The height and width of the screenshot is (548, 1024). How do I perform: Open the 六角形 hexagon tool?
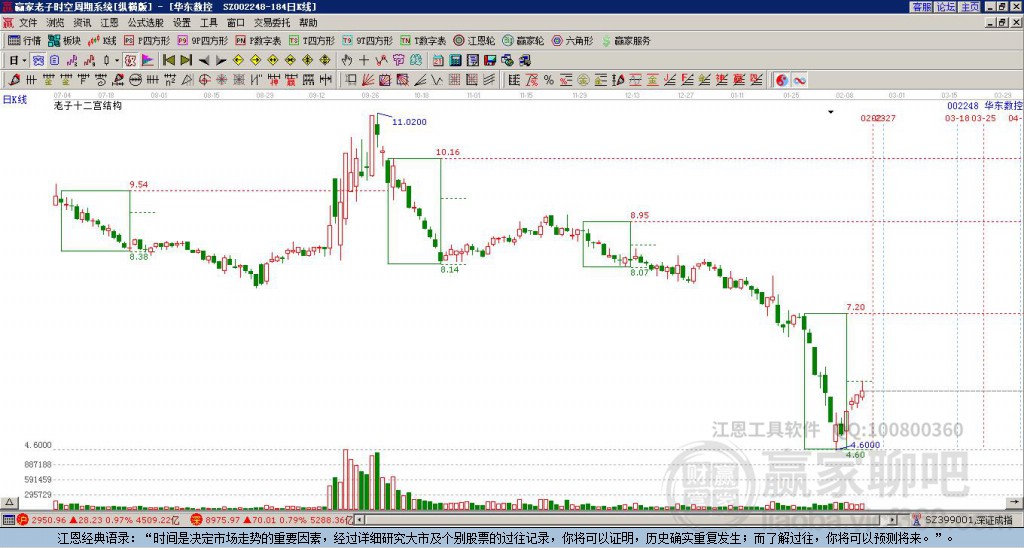pyautogui.click(x=572, y=40)
